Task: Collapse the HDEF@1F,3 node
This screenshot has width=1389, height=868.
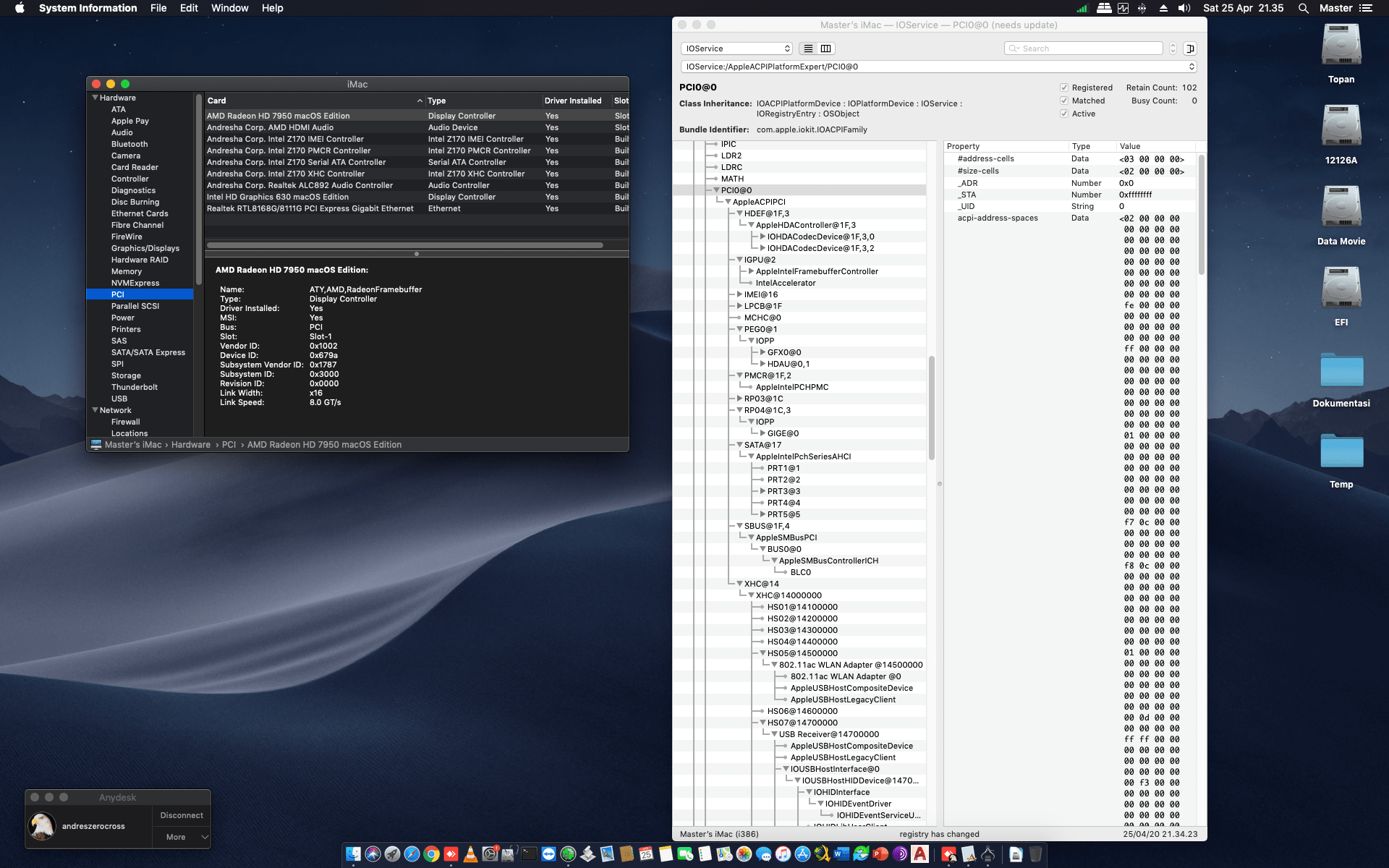Action: click(x=739, y=213)
